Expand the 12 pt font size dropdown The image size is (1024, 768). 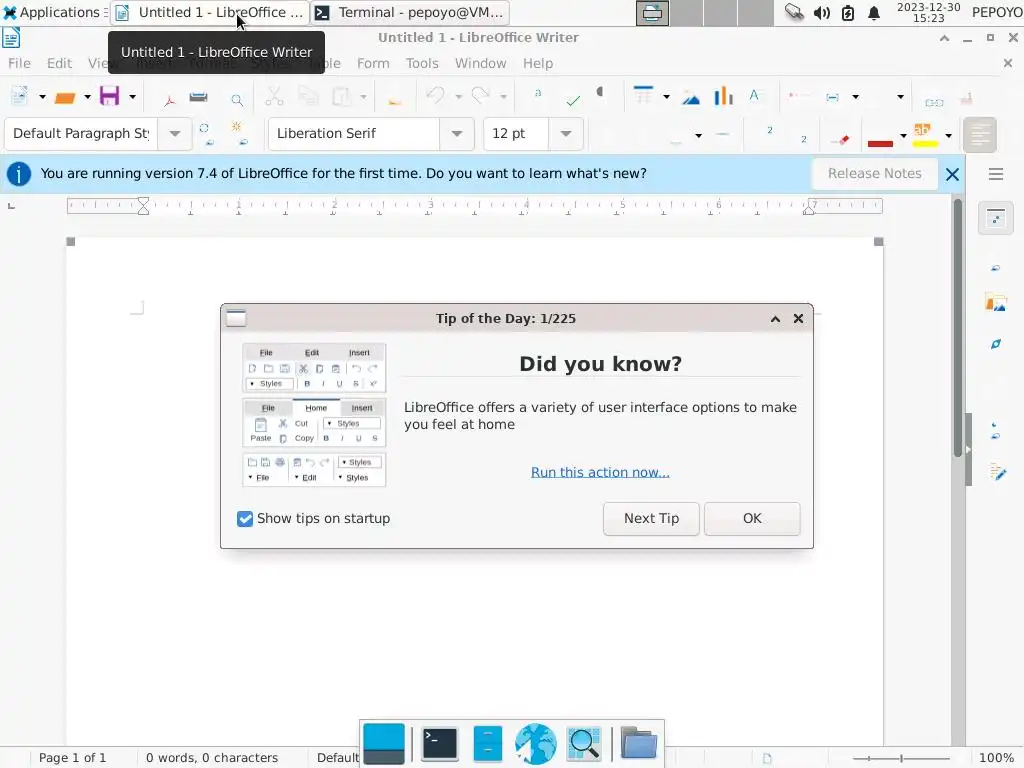coord(566,134)
